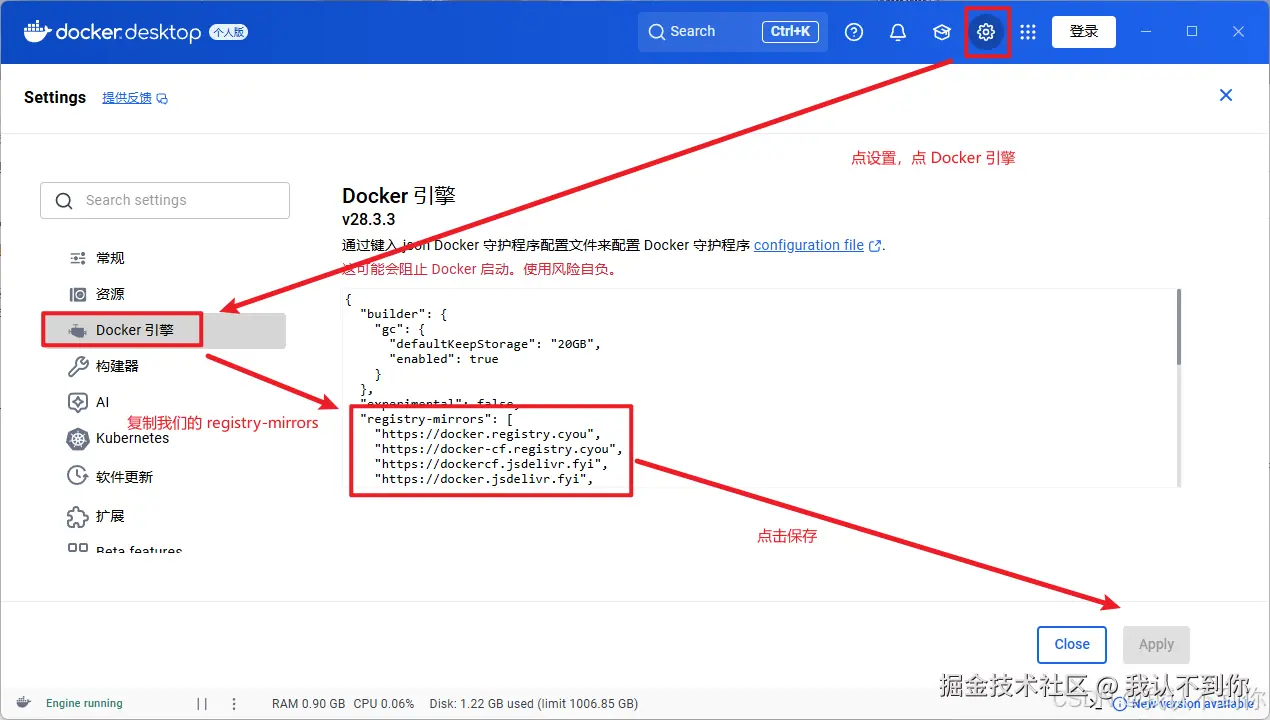Click the 登录 sign-in button
This screenshot has height=720, width=1270.
coord(1084,32)
